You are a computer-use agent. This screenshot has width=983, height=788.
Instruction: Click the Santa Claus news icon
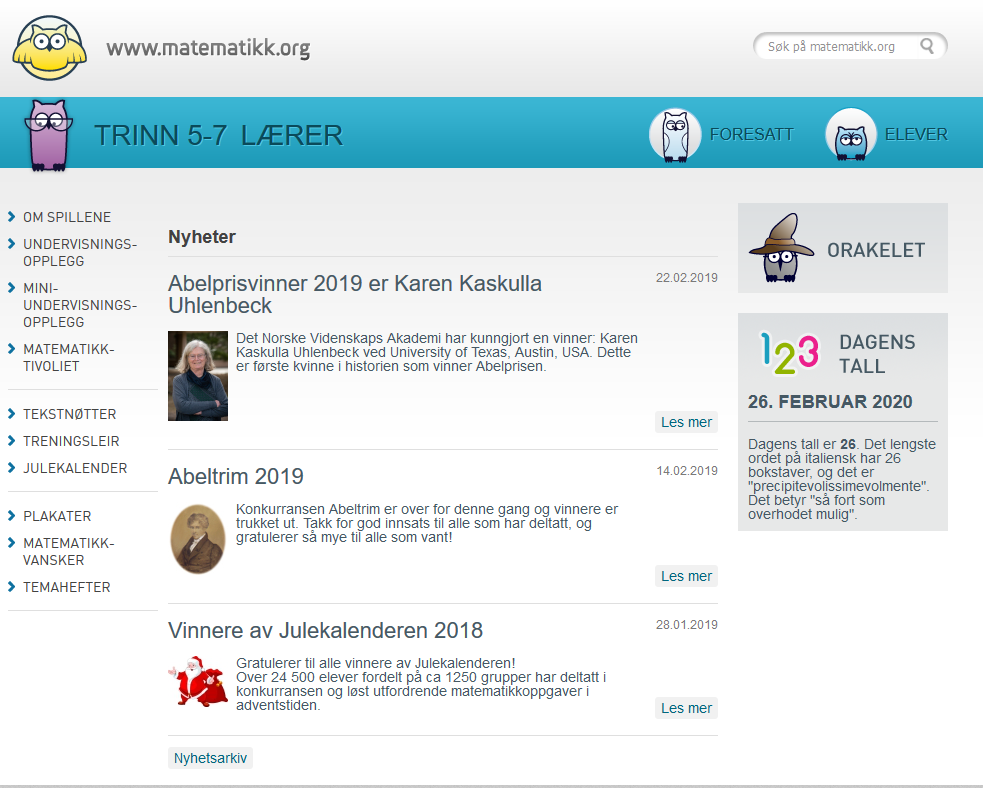[197, 683]
